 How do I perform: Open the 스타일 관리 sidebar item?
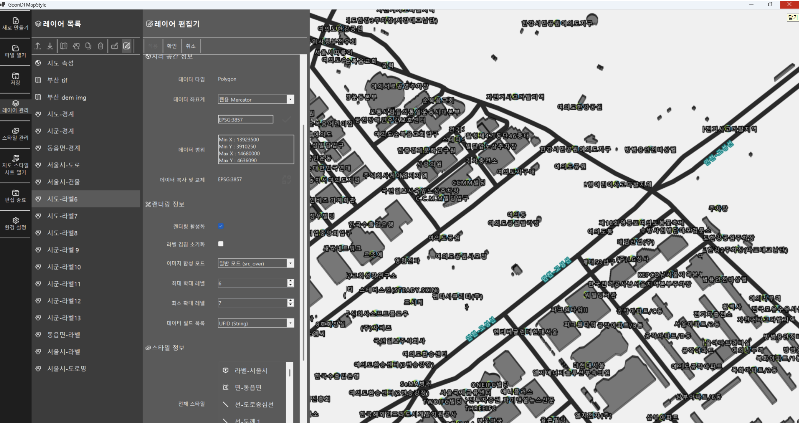(x=15, y=134)
